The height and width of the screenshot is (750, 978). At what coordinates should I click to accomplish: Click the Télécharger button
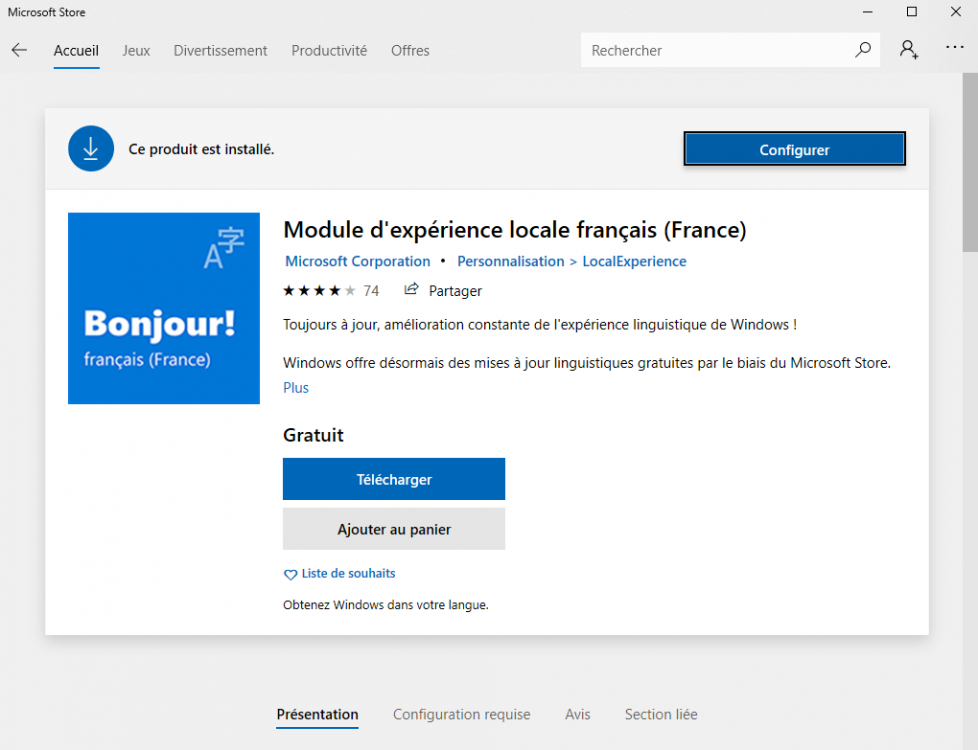(394, 479)
